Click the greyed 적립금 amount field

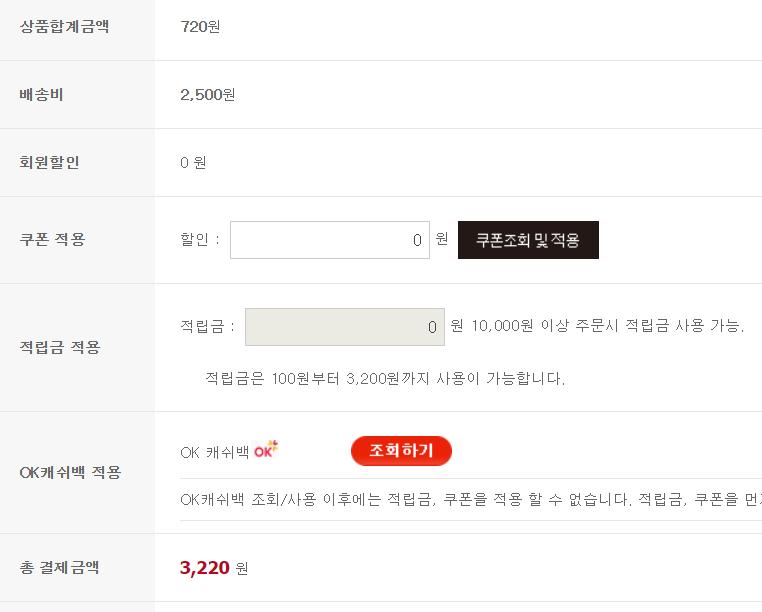click(344, 327)
